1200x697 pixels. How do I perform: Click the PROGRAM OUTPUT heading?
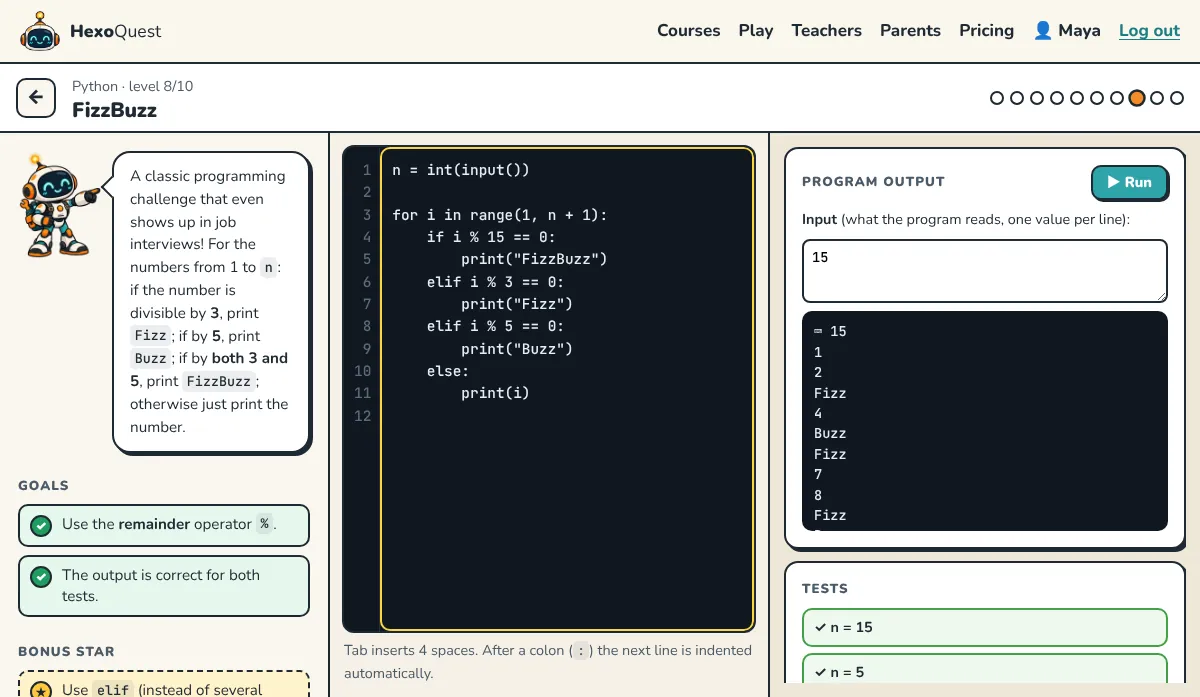(x=873, y=182)
